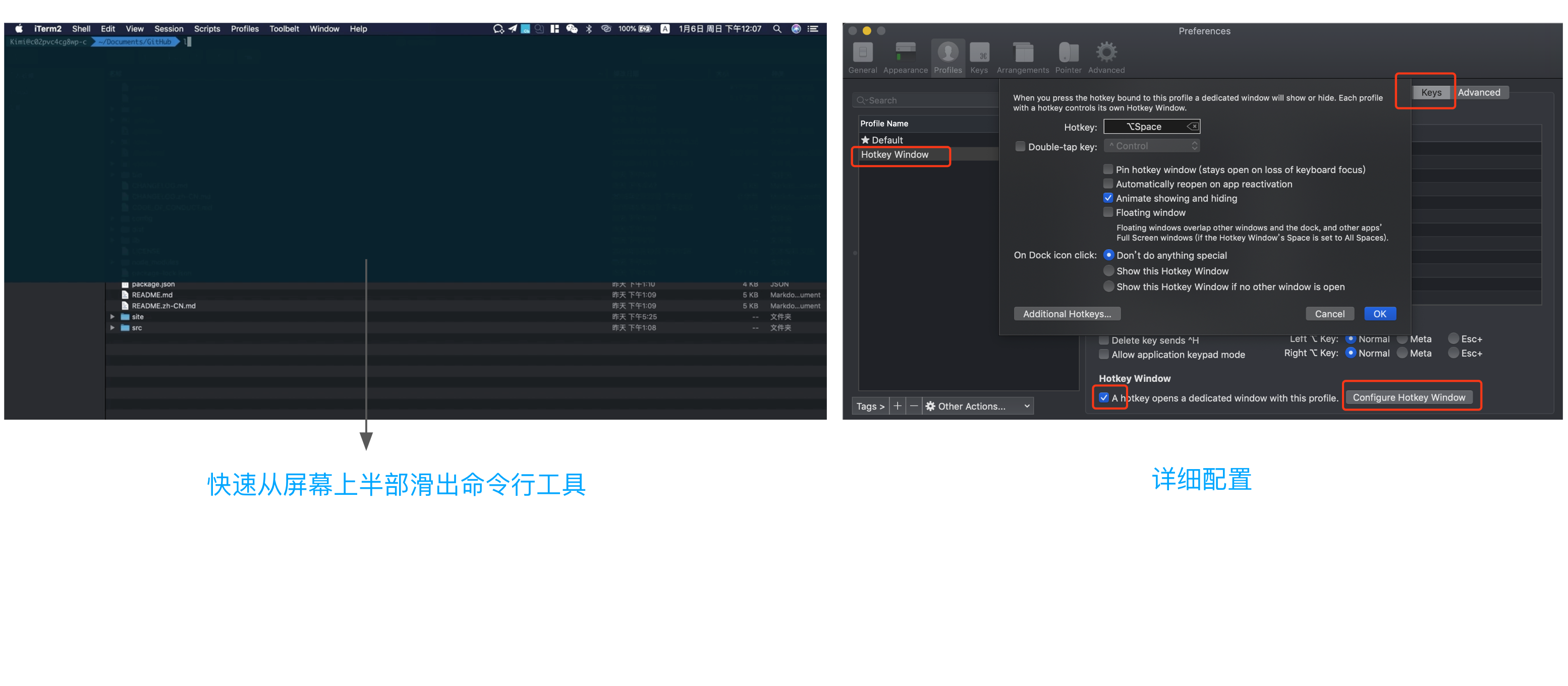Viewport: 1568px width, 686px height.
Task: Enable Pin hotkey window option
Action: [1107, 169]
